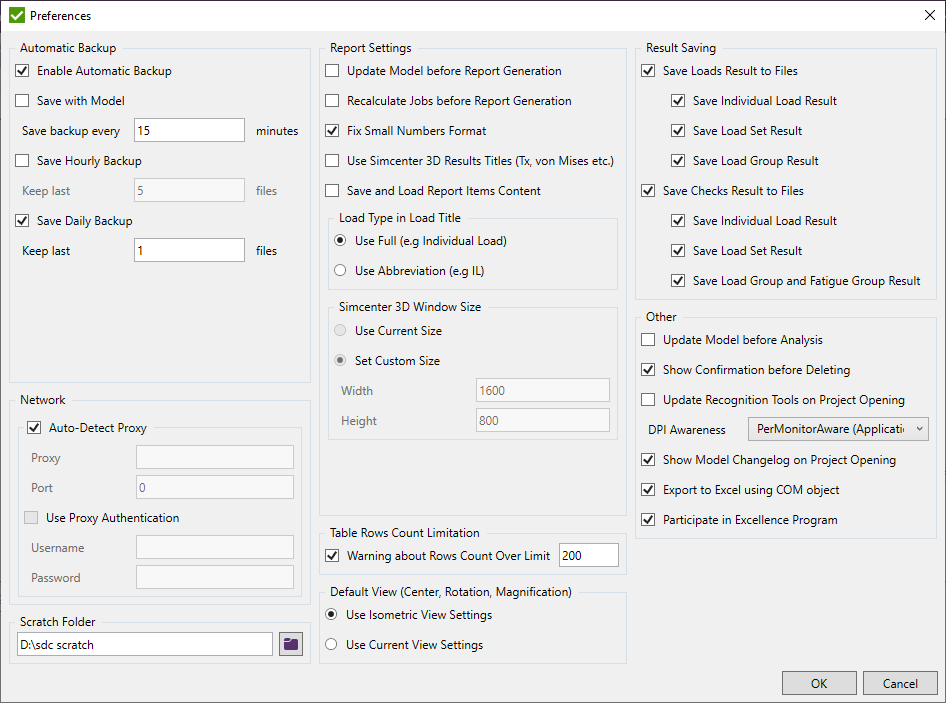Turn off Auto-Detect Proxy
Screen dimensions: 946x703
point(34,427)
